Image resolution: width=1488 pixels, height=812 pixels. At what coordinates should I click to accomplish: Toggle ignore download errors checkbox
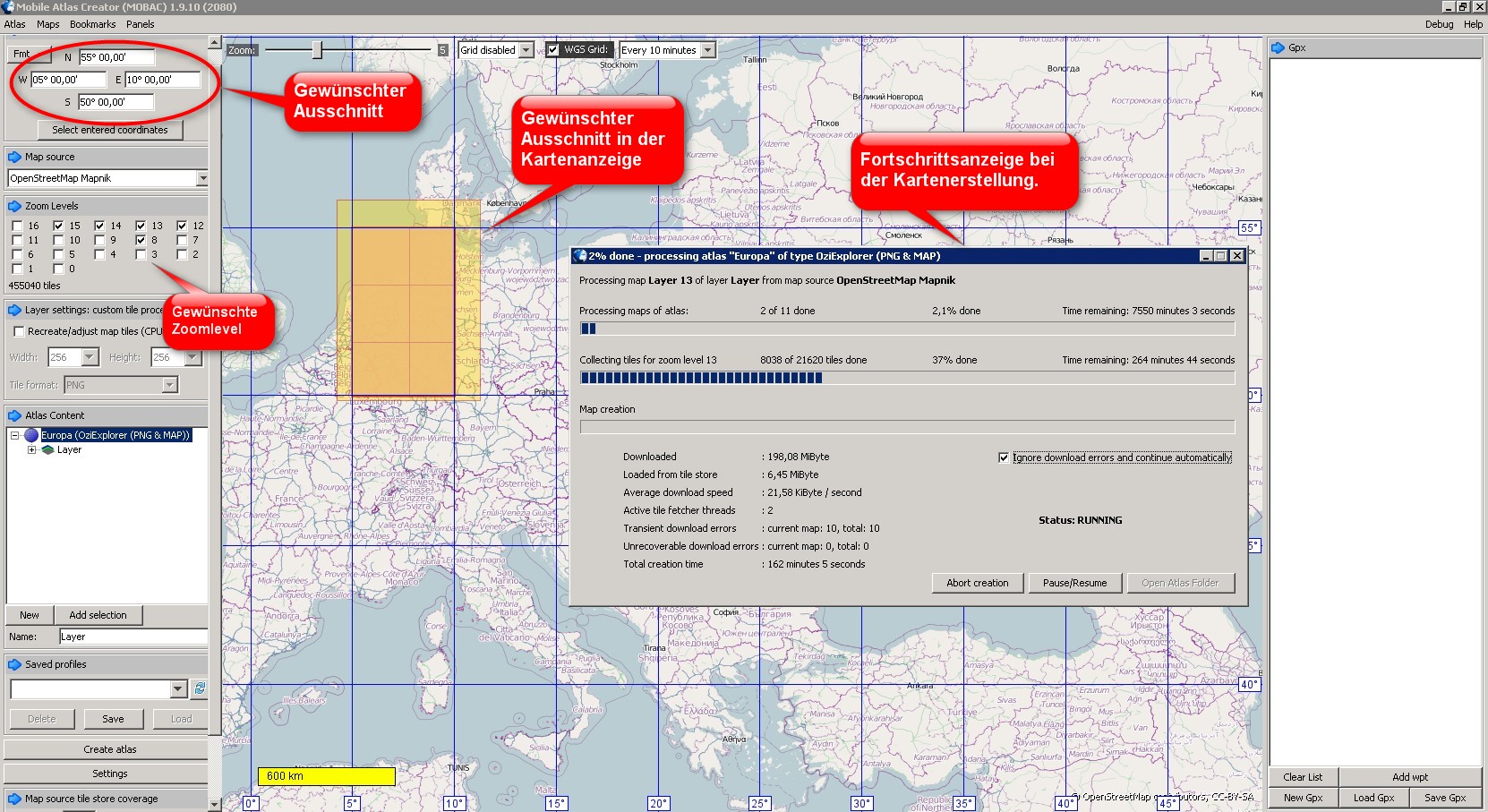[x=1004, y=457]
